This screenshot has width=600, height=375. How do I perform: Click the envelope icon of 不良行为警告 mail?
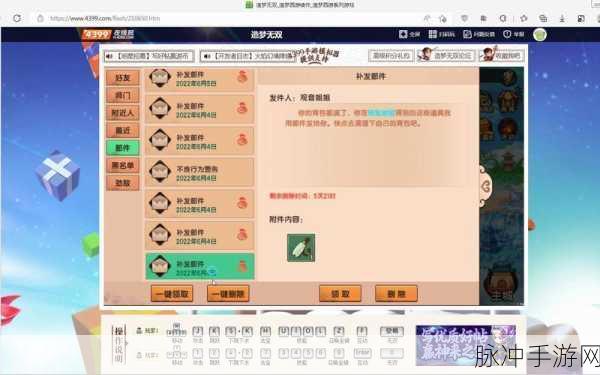(160, 172)
